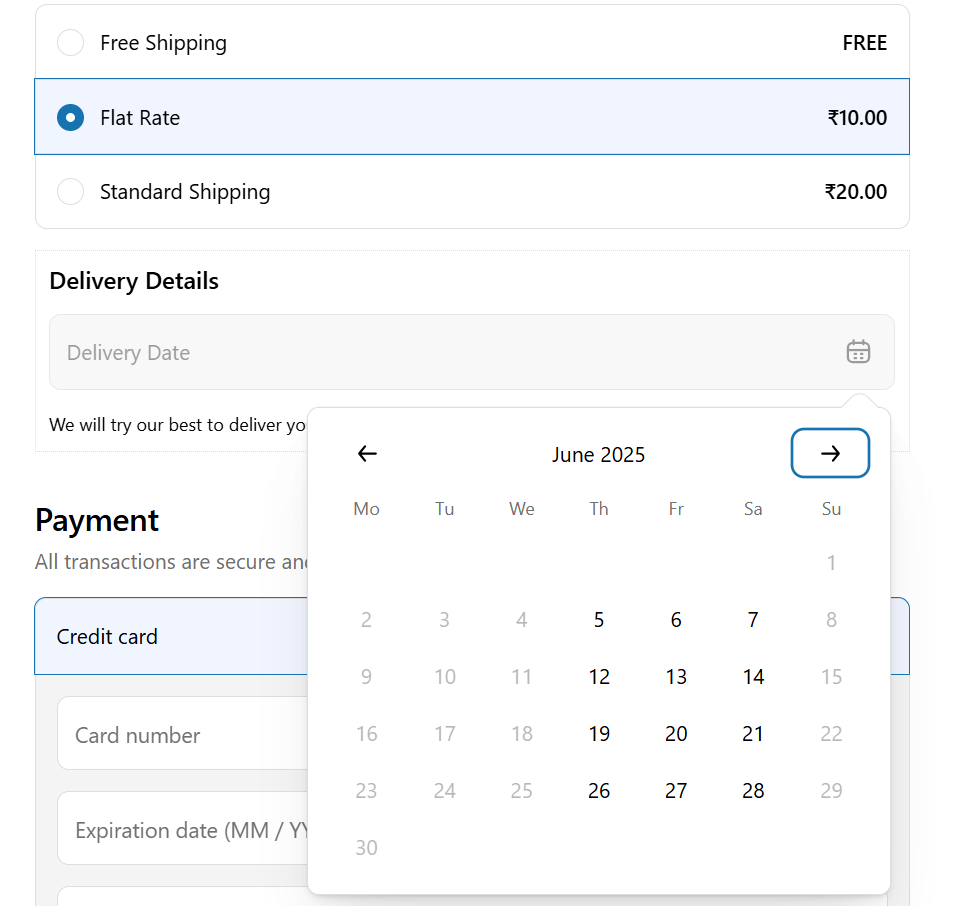Click the Expiration date field
Image resolution: width=961 pixels, height=906 pixels.
coord(183,828)
